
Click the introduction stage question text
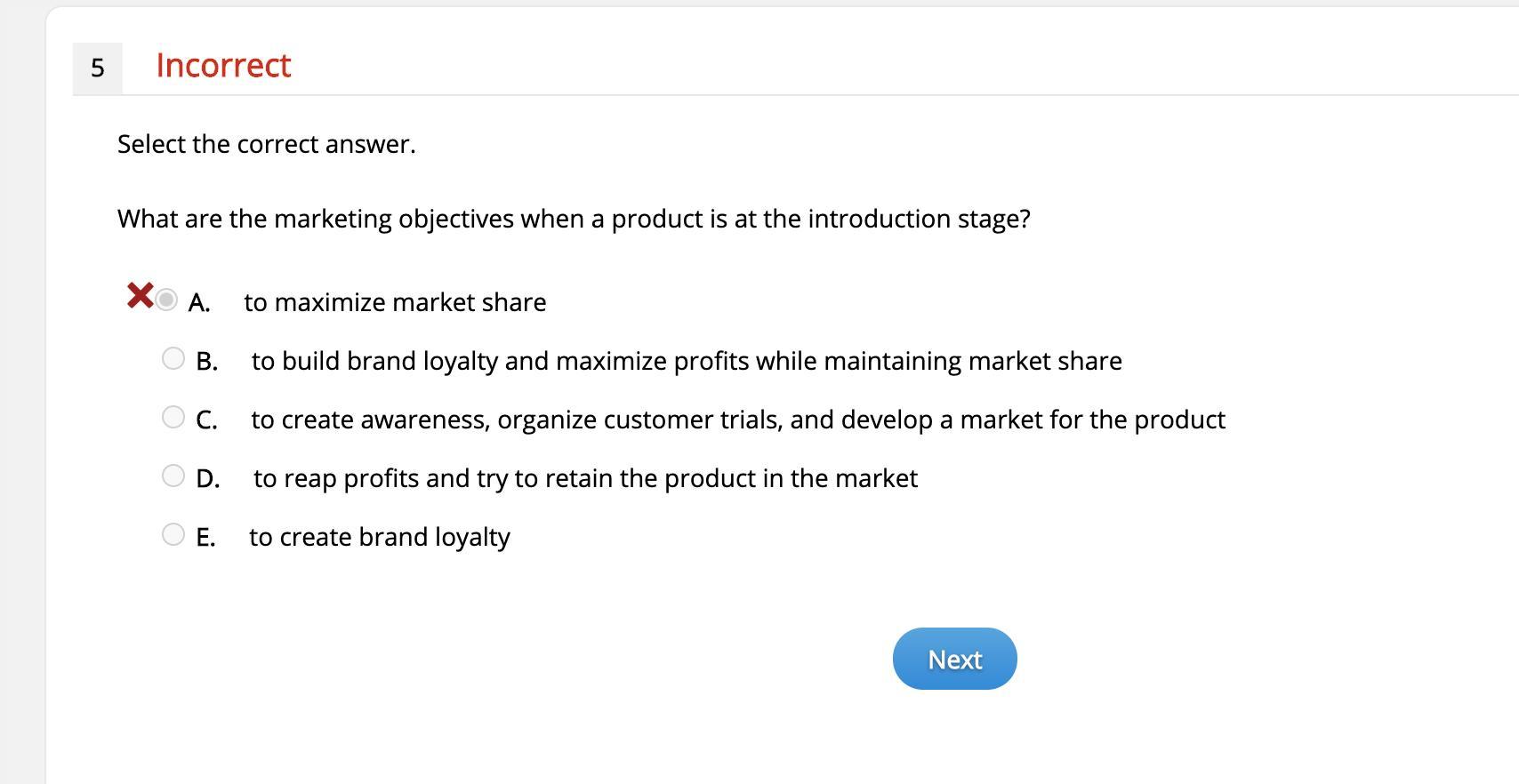[x=574, y=219]
